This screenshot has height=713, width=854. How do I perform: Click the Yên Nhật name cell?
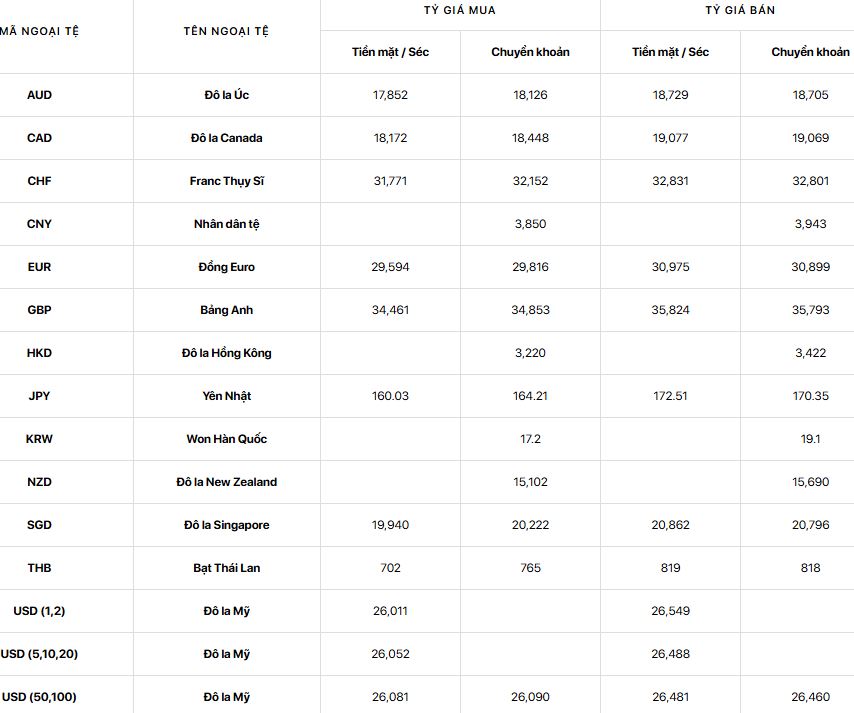[227, 396]
